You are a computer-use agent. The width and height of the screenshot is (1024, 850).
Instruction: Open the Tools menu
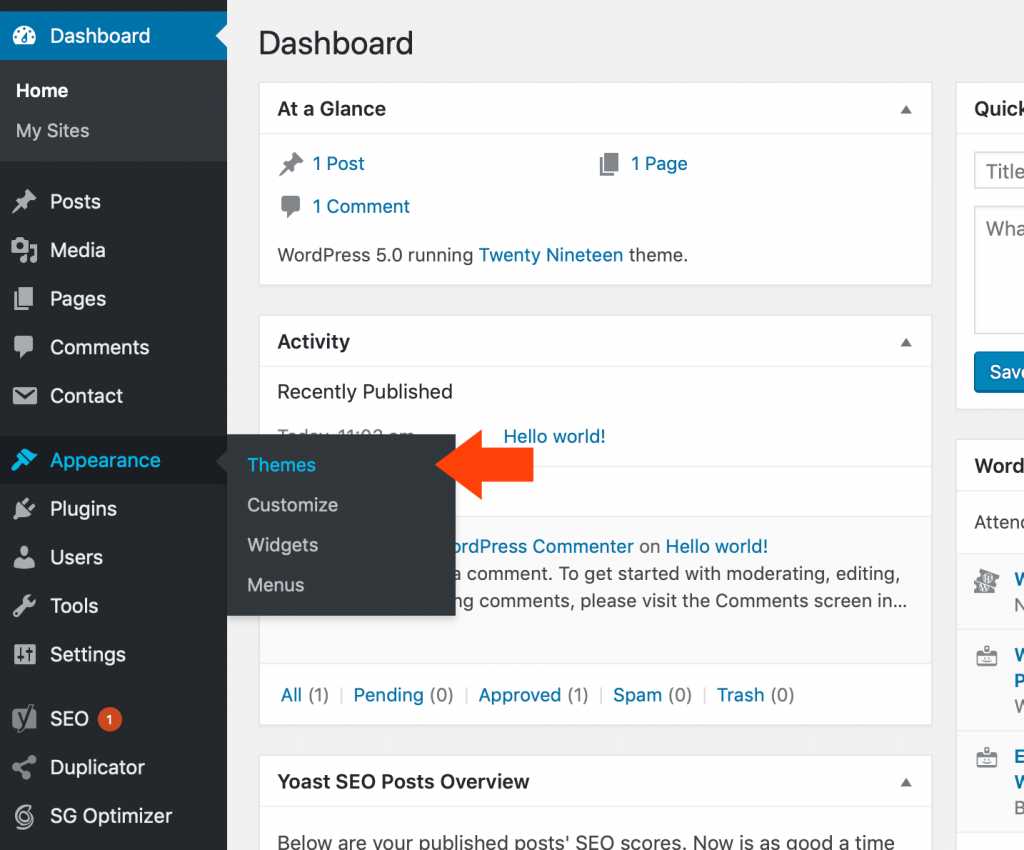point(74,606)
